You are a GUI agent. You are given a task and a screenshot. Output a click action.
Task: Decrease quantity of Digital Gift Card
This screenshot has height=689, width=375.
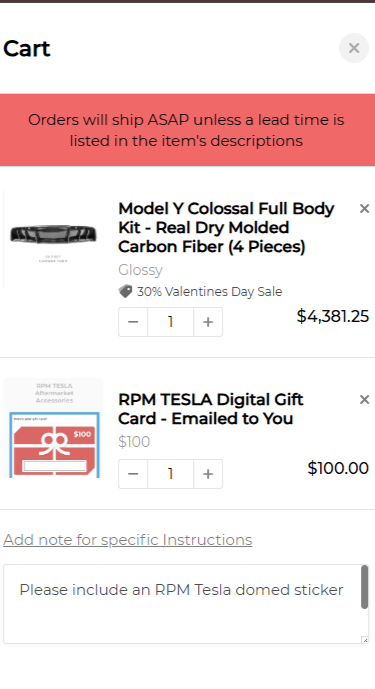[133, 474]
